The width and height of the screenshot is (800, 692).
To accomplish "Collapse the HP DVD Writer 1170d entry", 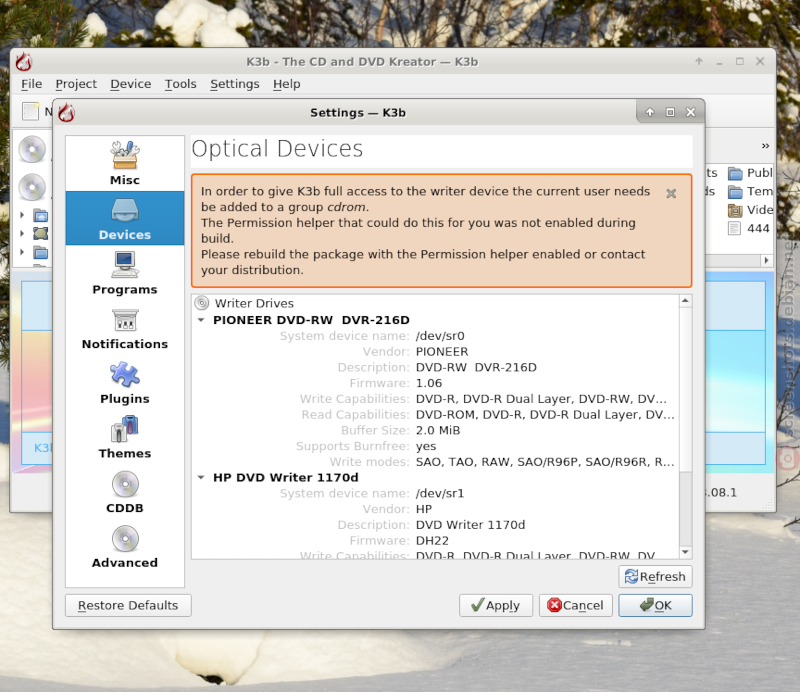I will tap(201, 478).
